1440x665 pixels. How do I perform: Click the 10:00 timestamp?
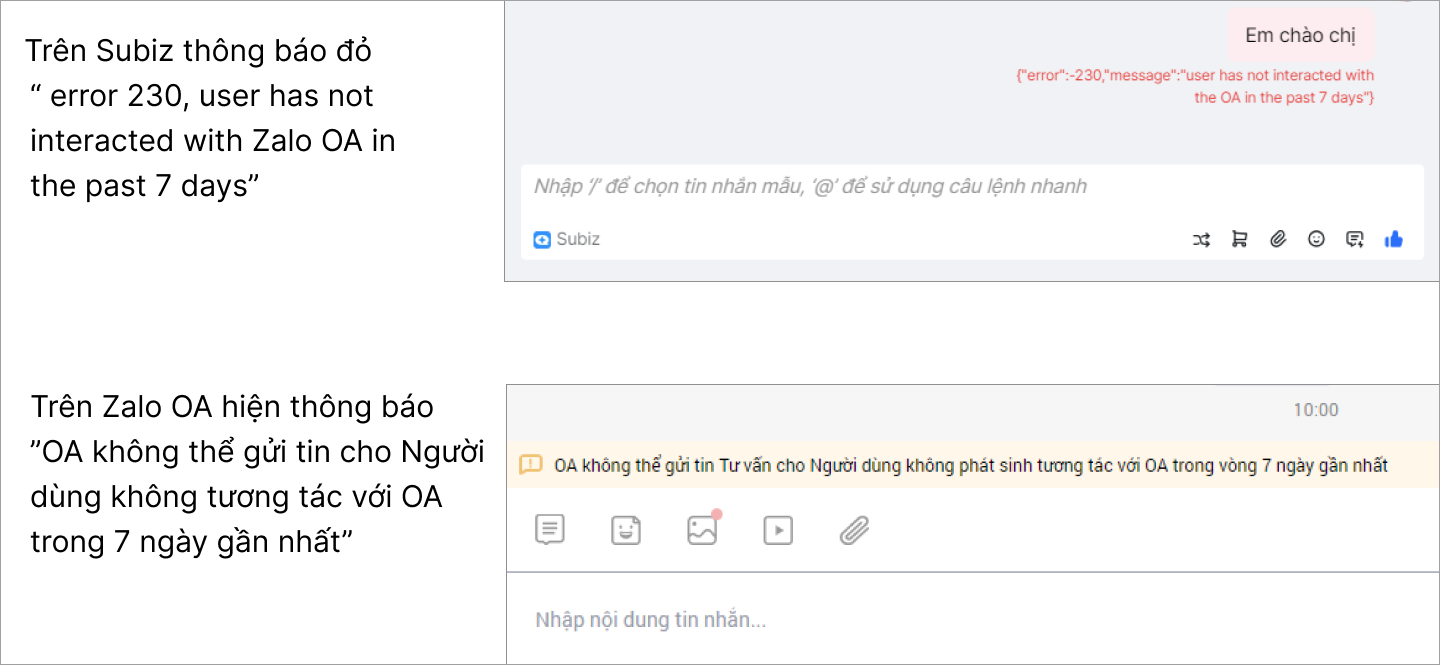click(1315, 410)
